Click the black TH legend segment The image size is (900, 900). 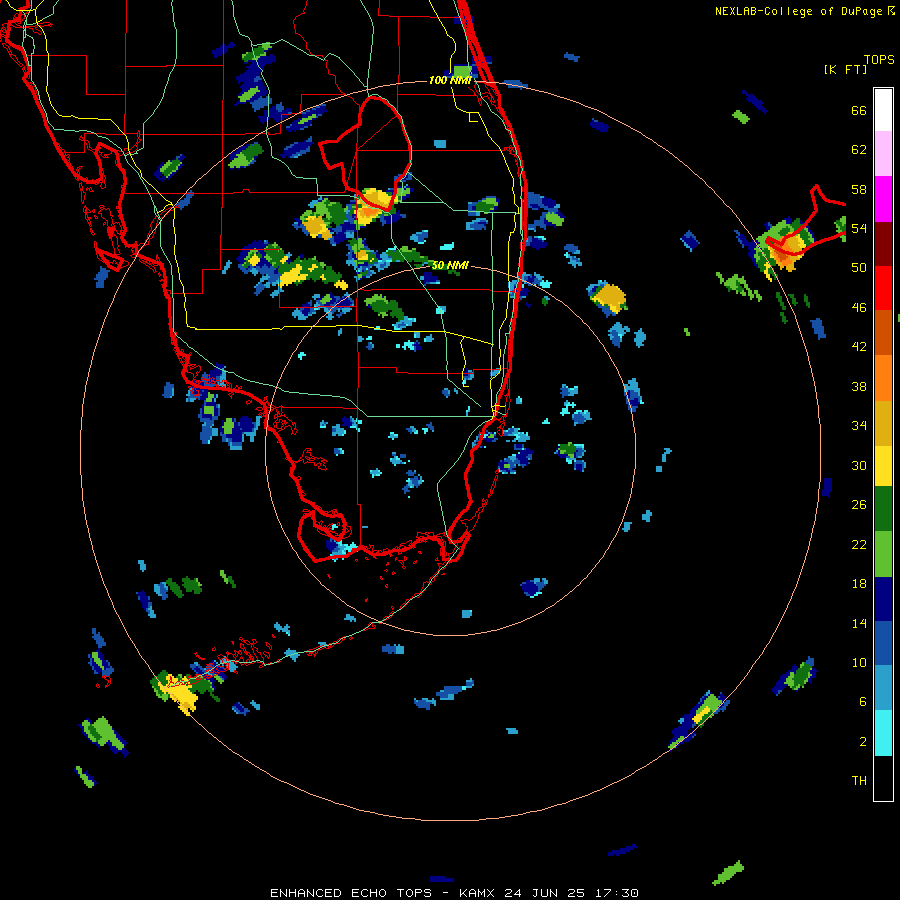click(883, 778)
